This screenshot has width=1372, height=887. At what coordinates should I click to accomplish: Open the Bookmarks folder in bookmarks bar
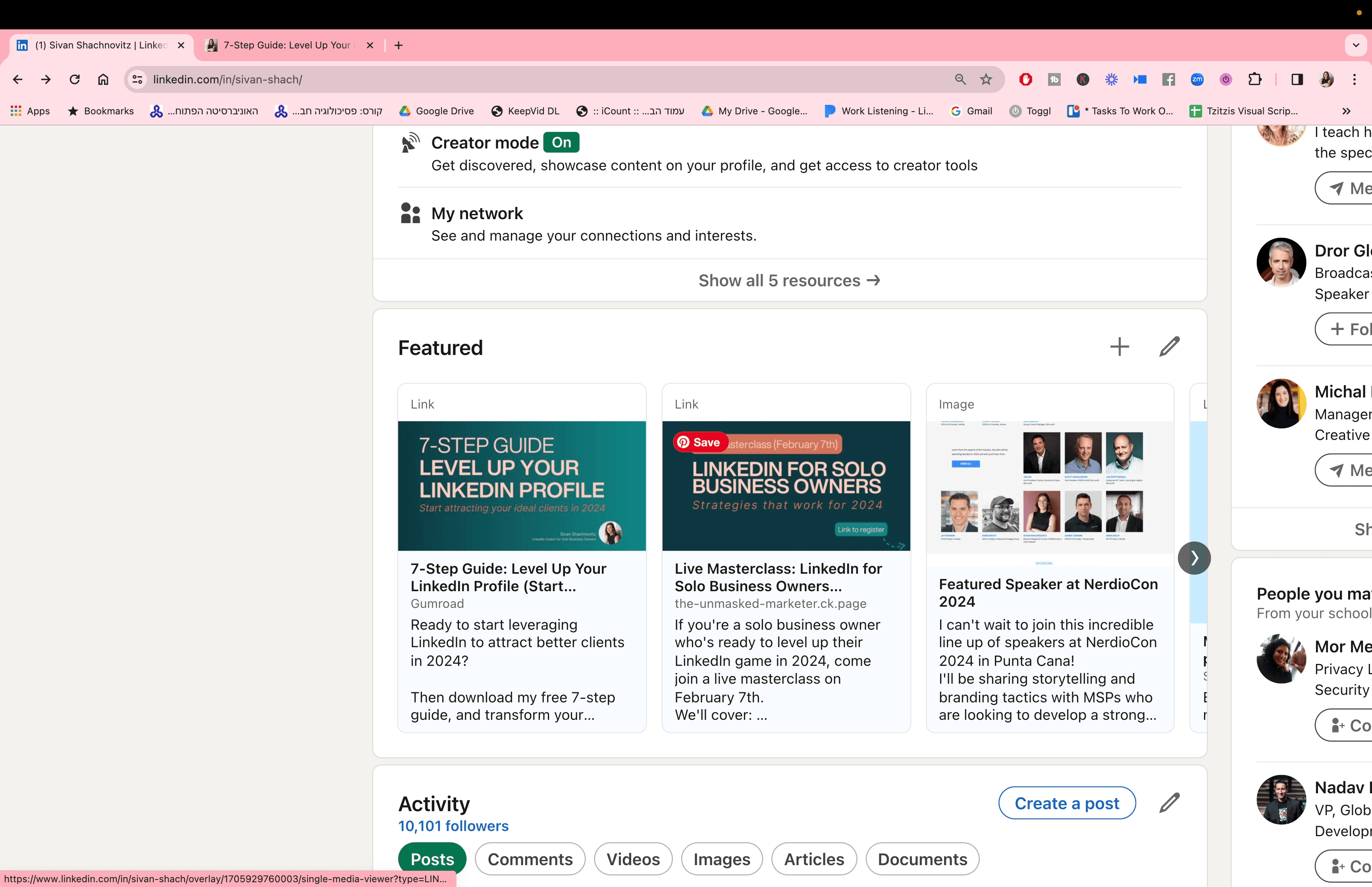coord(101,111)
